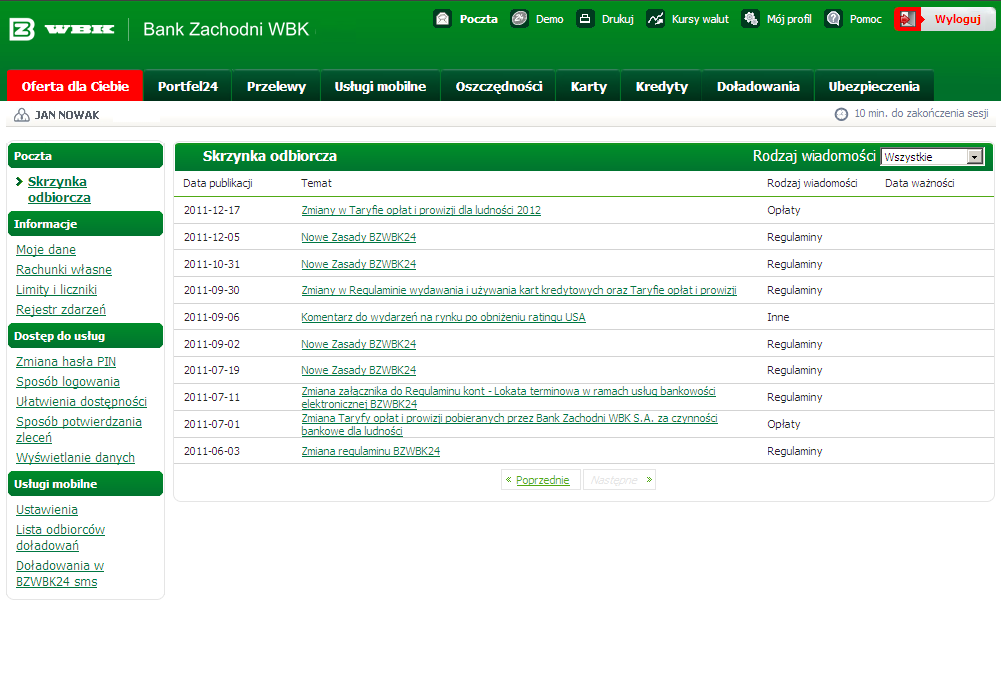Open the Przelewy tab

pos(276,86)
